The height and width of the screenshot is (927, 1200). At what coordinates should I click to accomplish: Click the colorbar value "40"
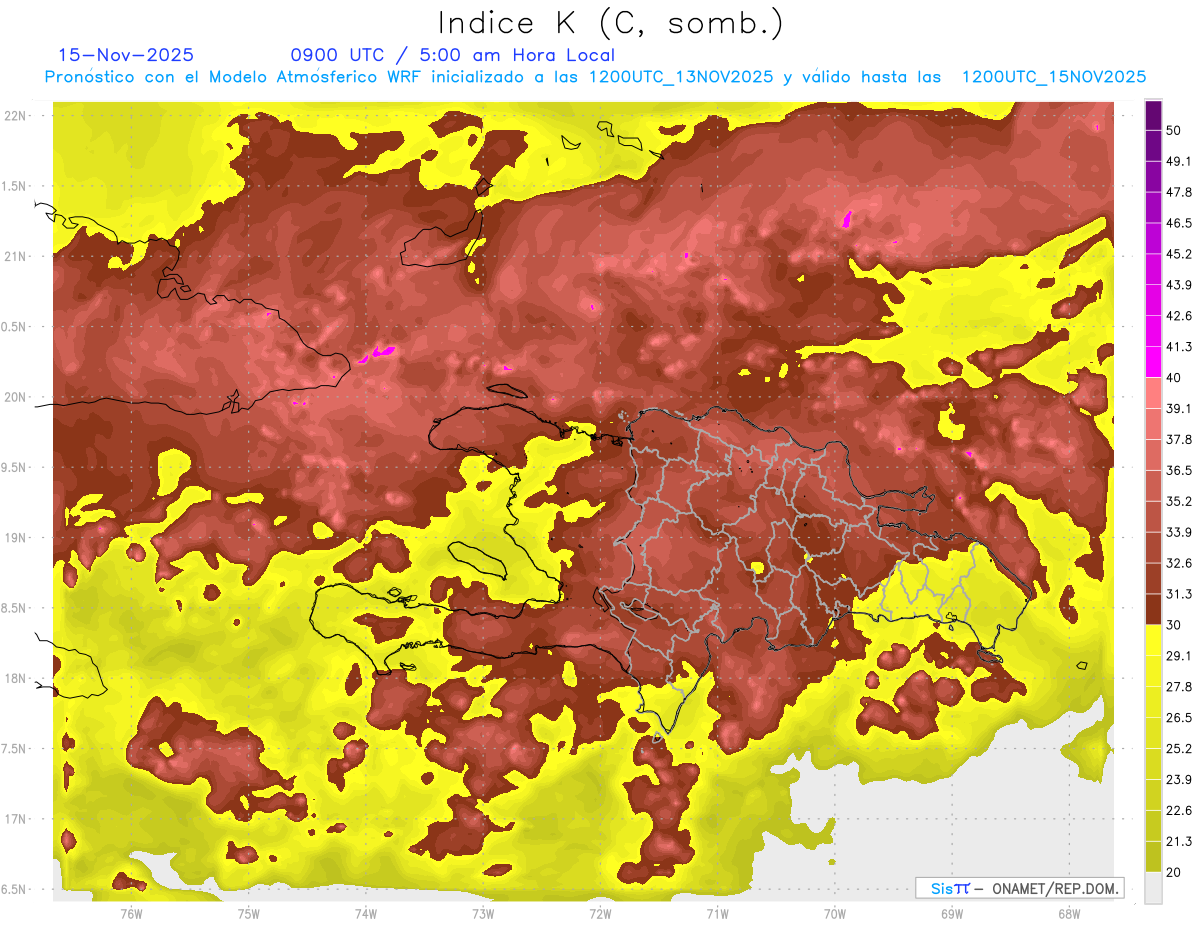(x=1175, y=377)
